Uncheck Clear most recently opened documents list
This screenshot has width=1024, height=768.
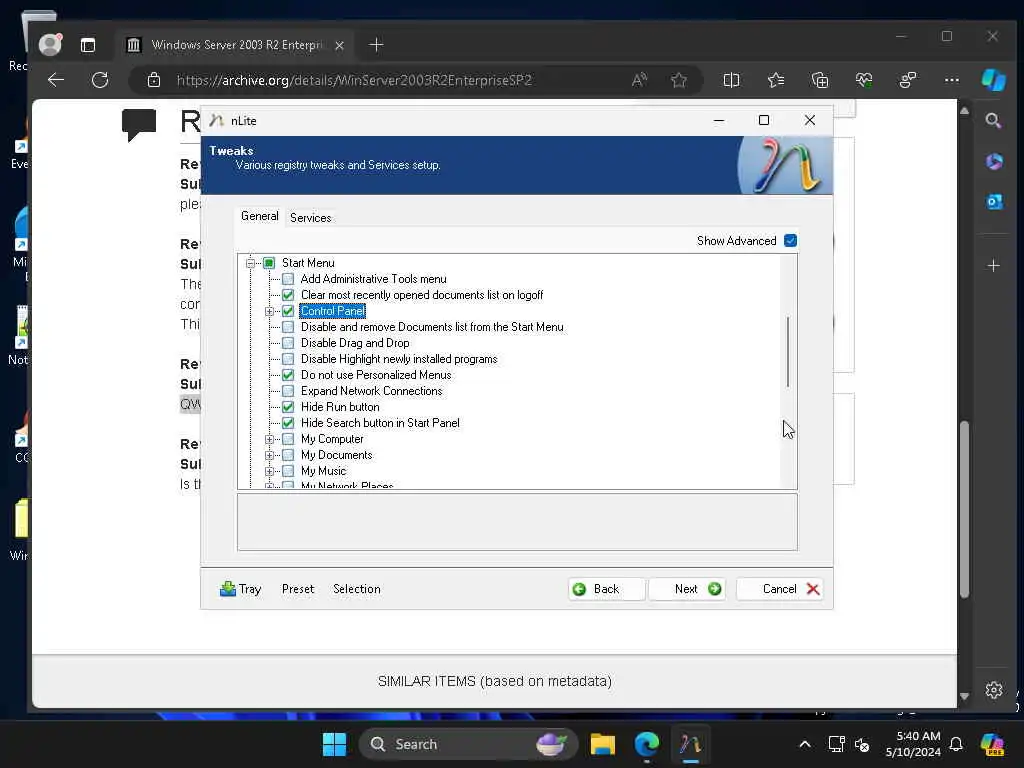click(288, 295)
